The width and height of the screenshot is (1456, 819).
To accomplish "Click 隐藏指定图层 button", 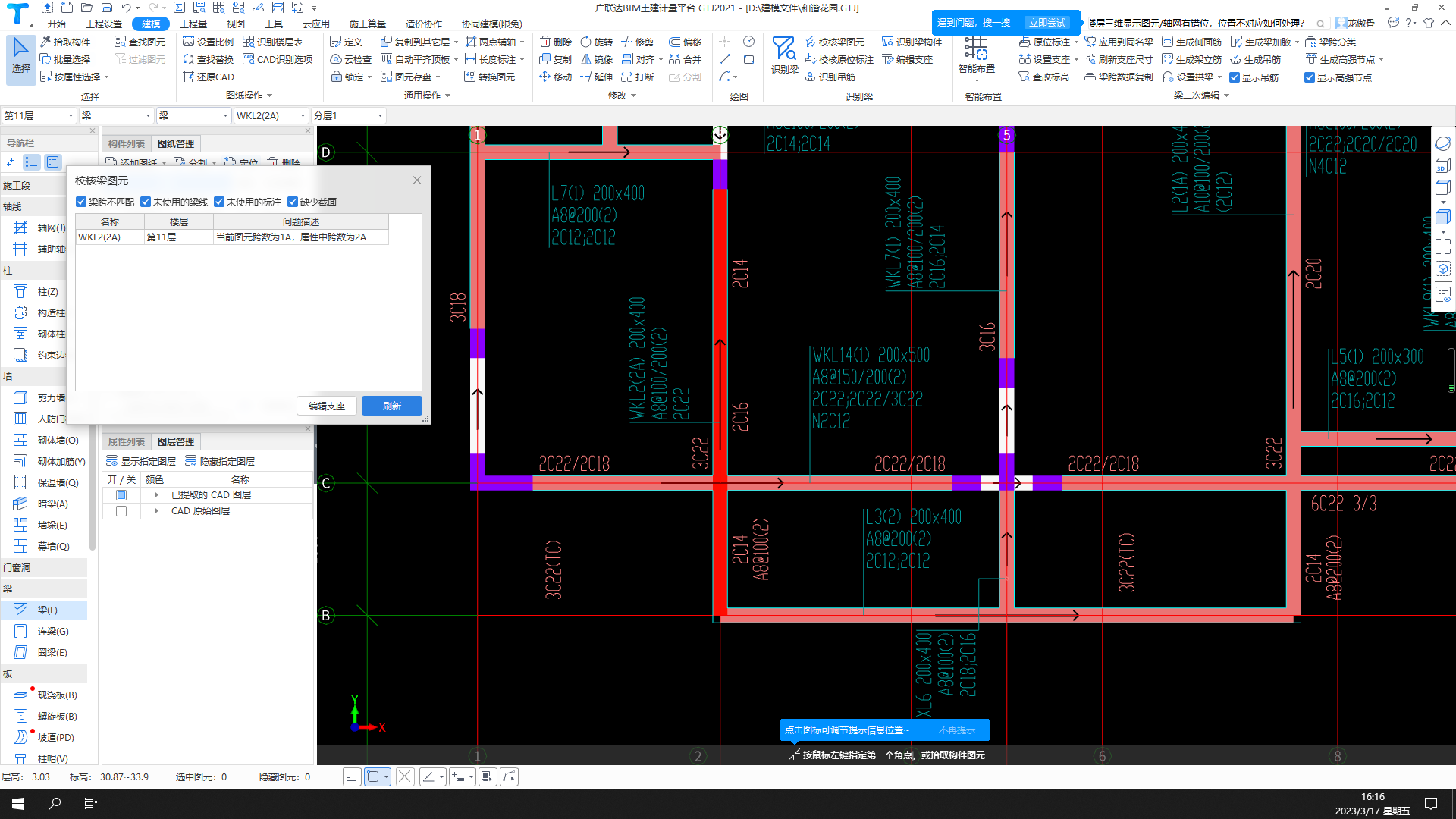I will click(x=220, y=461).
